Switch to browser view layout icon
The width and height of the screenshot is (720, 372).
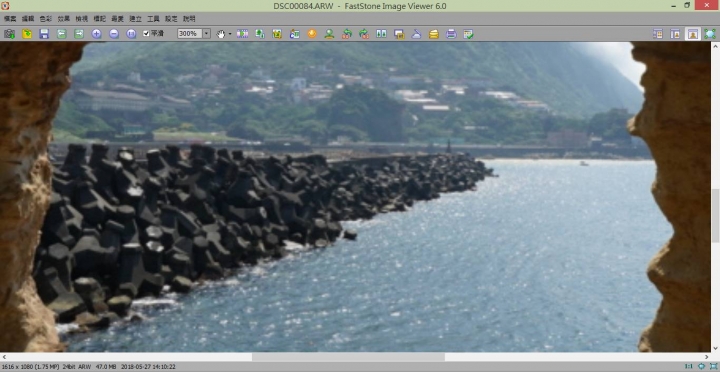[658, 34]
